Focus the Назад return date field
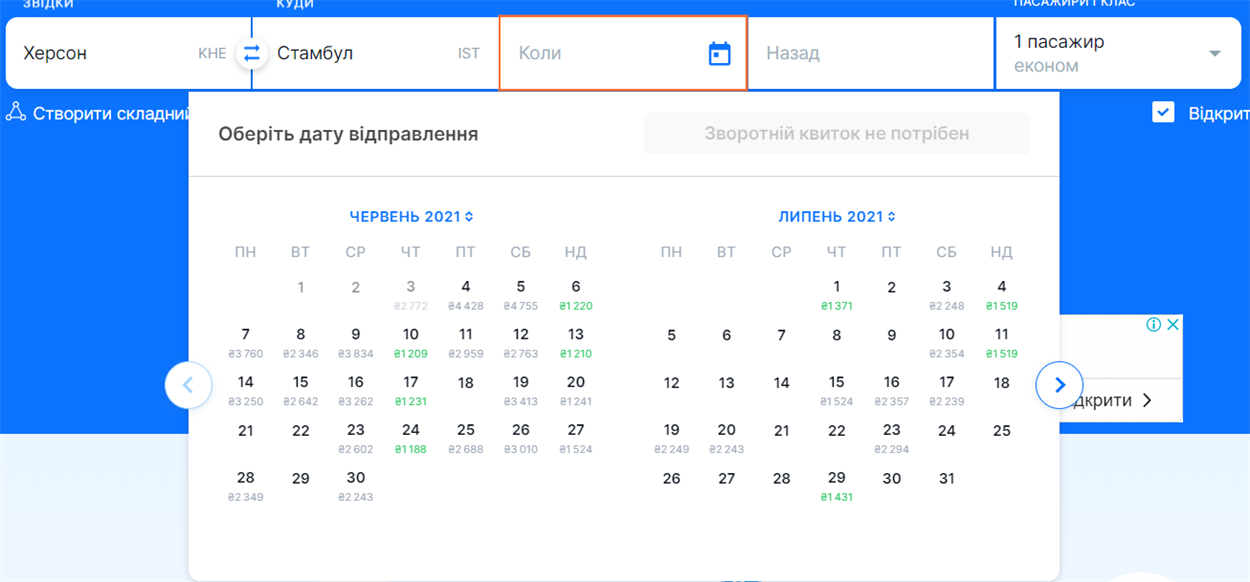 point(870,53)
